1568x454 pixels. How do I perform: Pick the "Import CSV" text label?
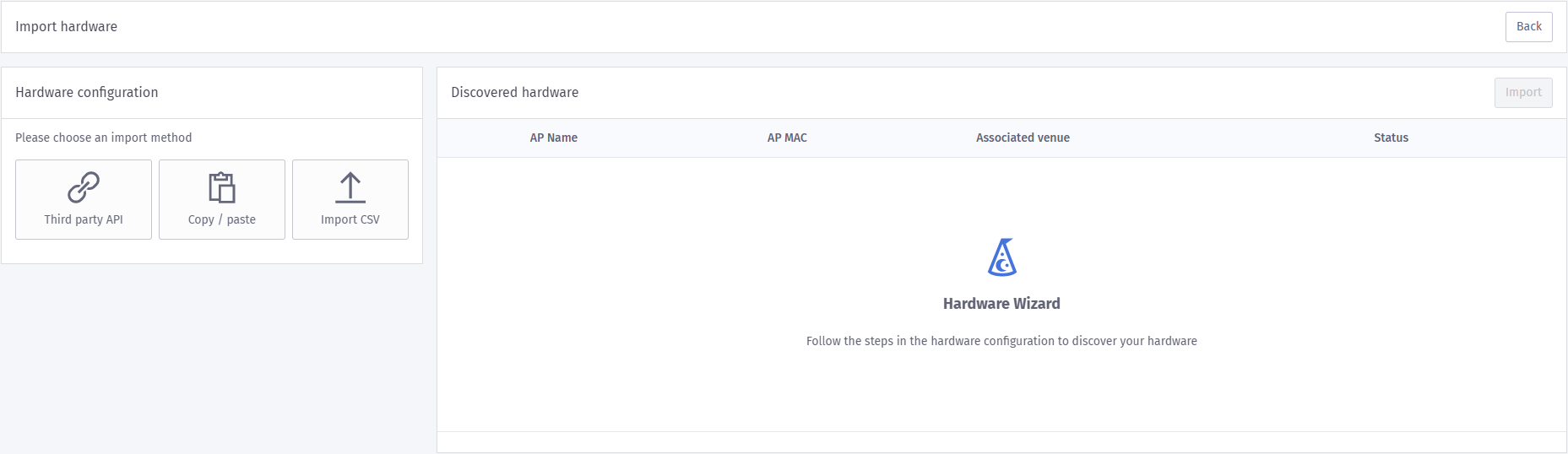pyautogui.click(x=350, y=219)
